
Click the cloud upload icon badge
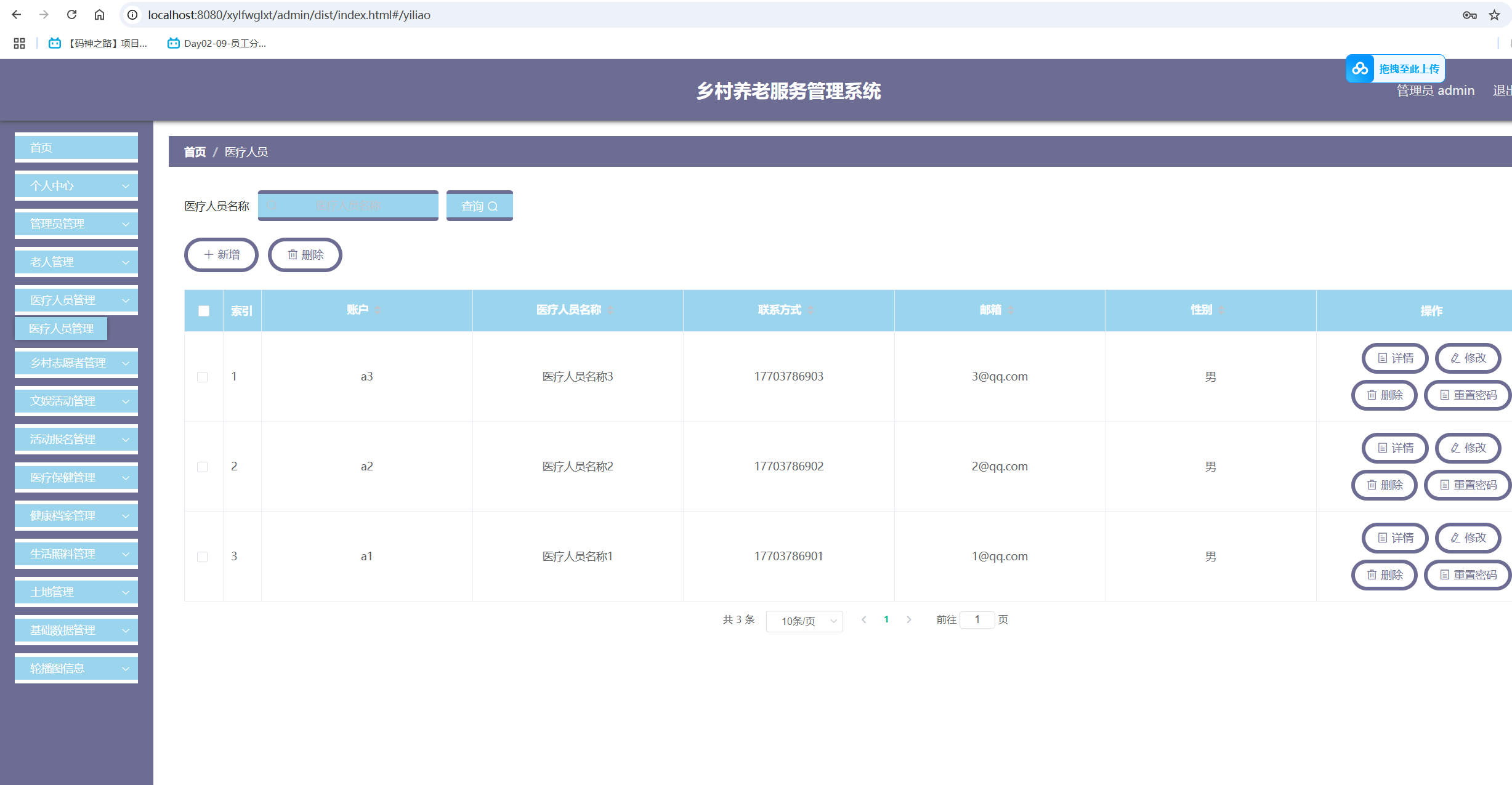pyautogui.click(x=1360, y=69)
